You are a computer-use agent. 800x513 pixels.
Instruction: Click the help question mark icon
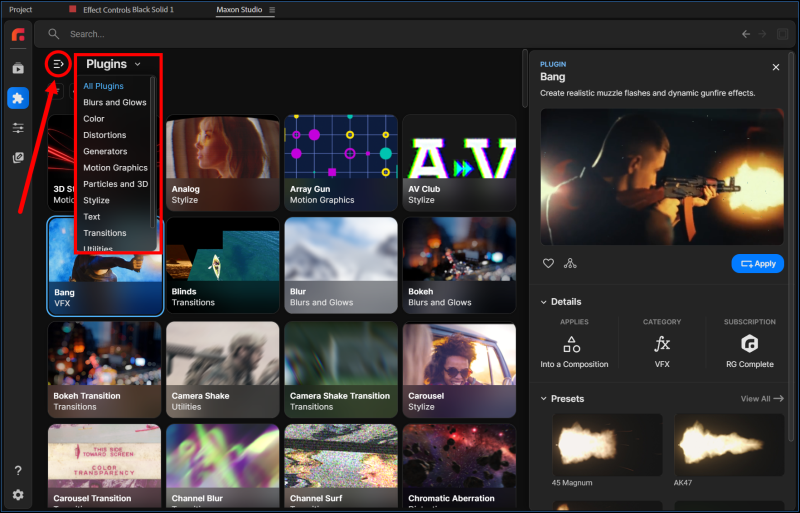click(x=18, y=471)
